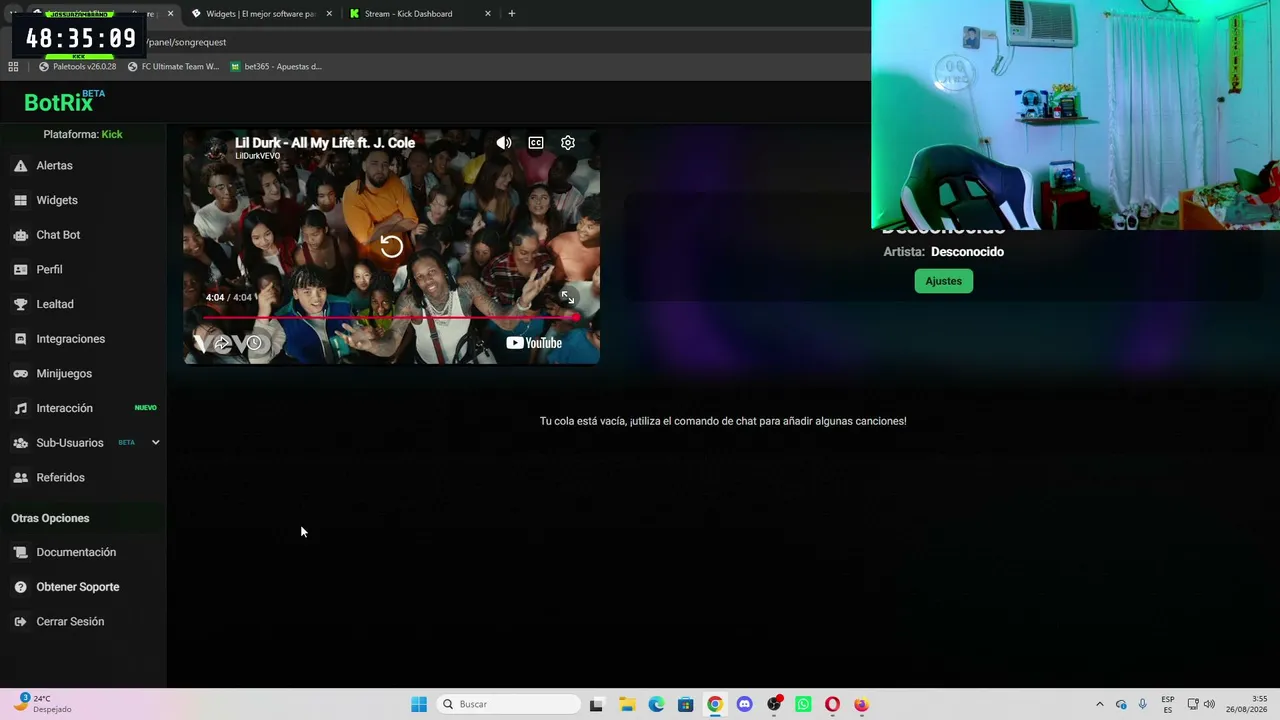The image size is (1280, 720).
Task: Open a new browser tab
Action: (x=511, y=14)
